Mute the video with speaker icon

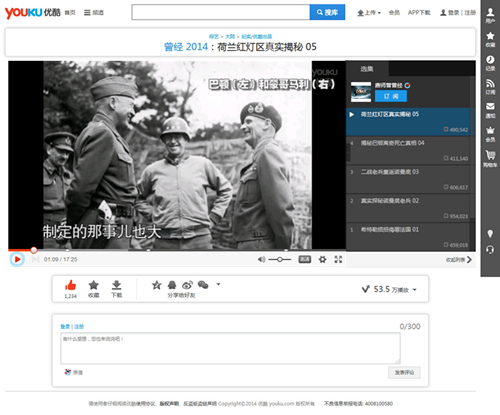click(x=261, y=259)
